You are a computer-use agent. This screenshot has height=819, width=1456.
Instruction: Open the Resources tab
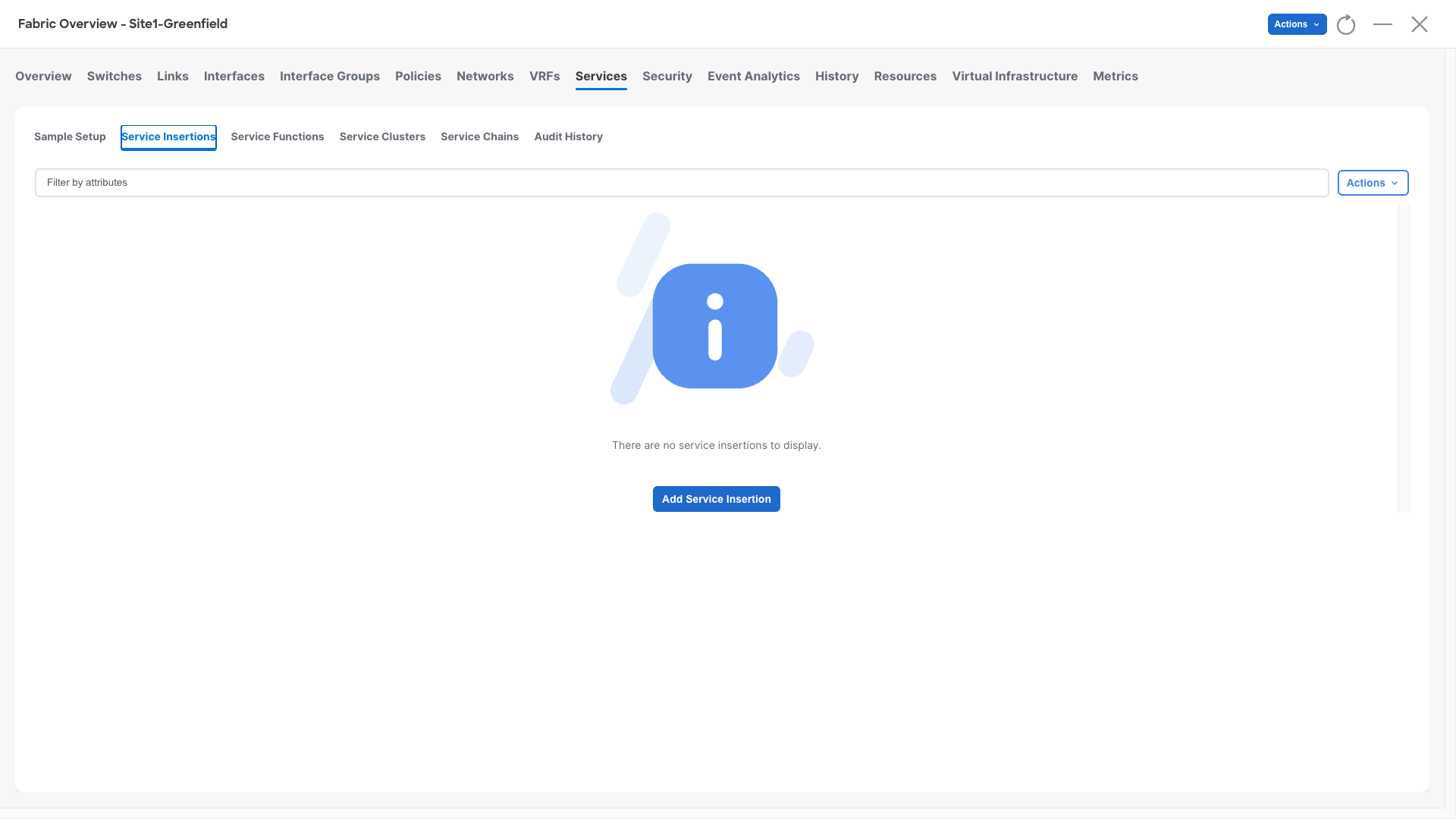pos(905,76)
